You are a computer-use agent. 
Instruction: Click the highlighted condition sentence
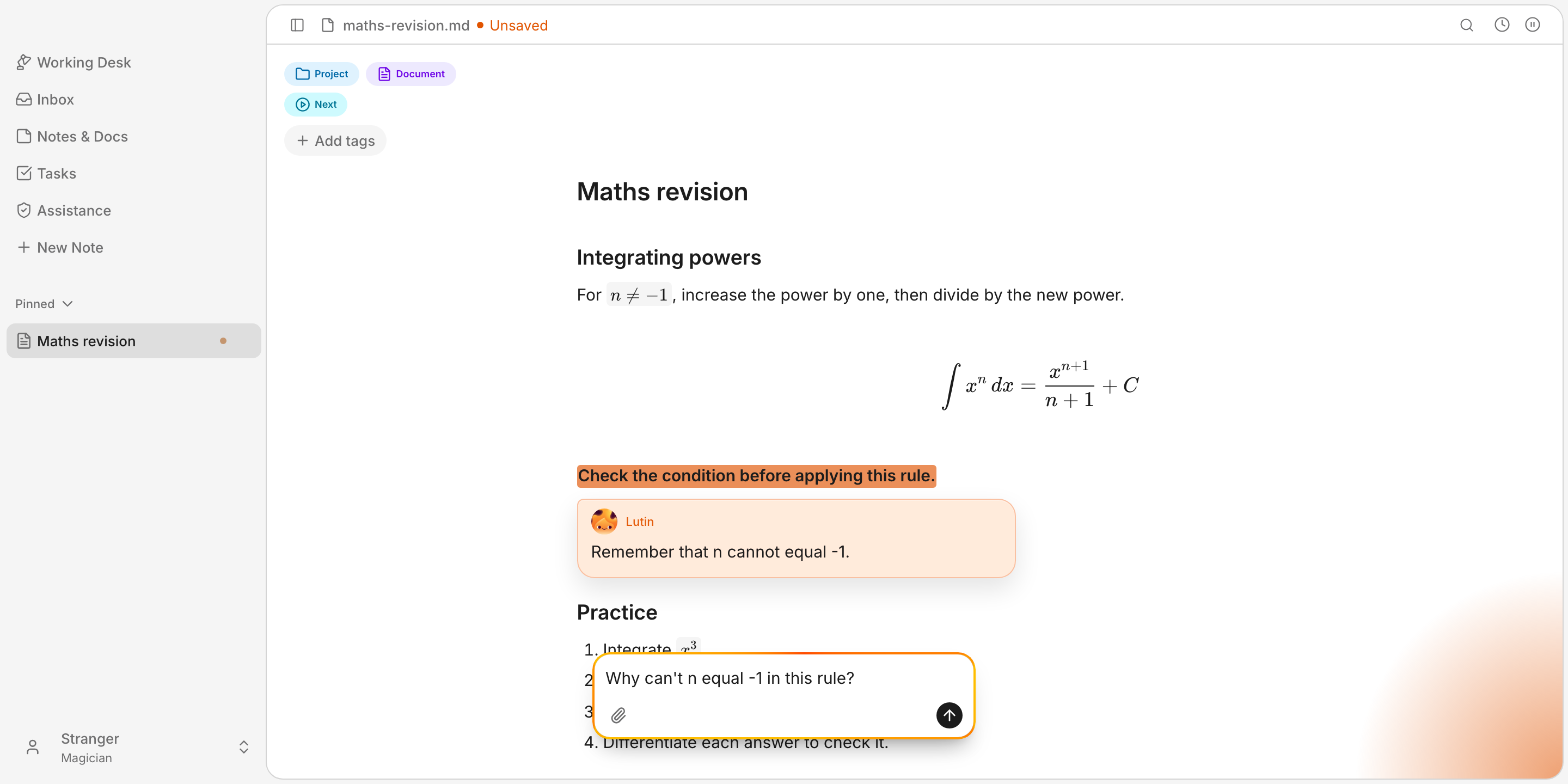click(756, 475)
